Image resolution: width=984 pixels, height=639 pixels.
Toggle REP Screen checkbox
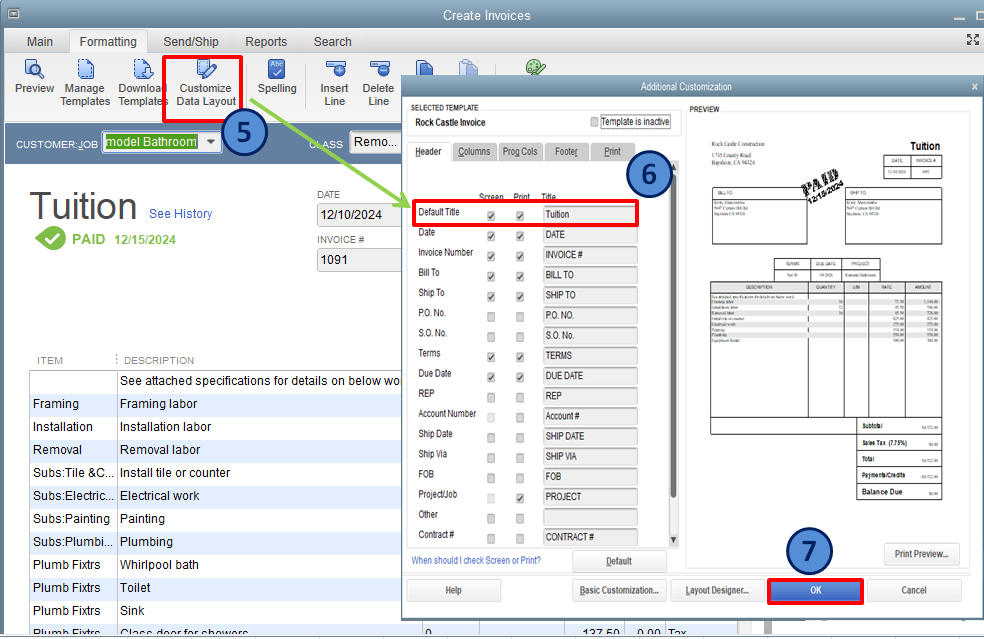pos(491,397)
